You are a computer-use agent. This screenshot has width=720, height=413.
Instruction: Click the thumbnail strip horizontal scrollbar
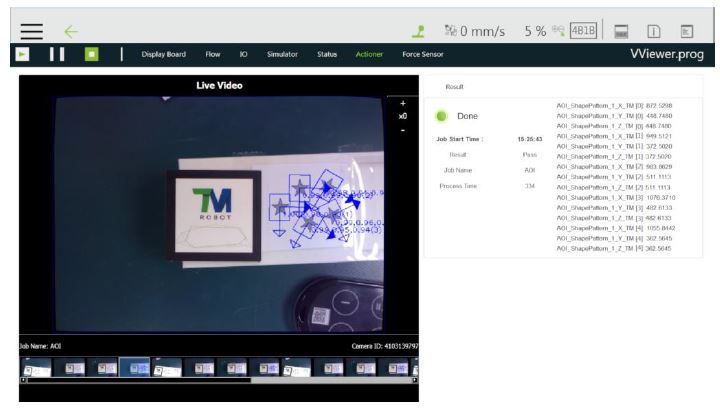(x=135, y=380)
